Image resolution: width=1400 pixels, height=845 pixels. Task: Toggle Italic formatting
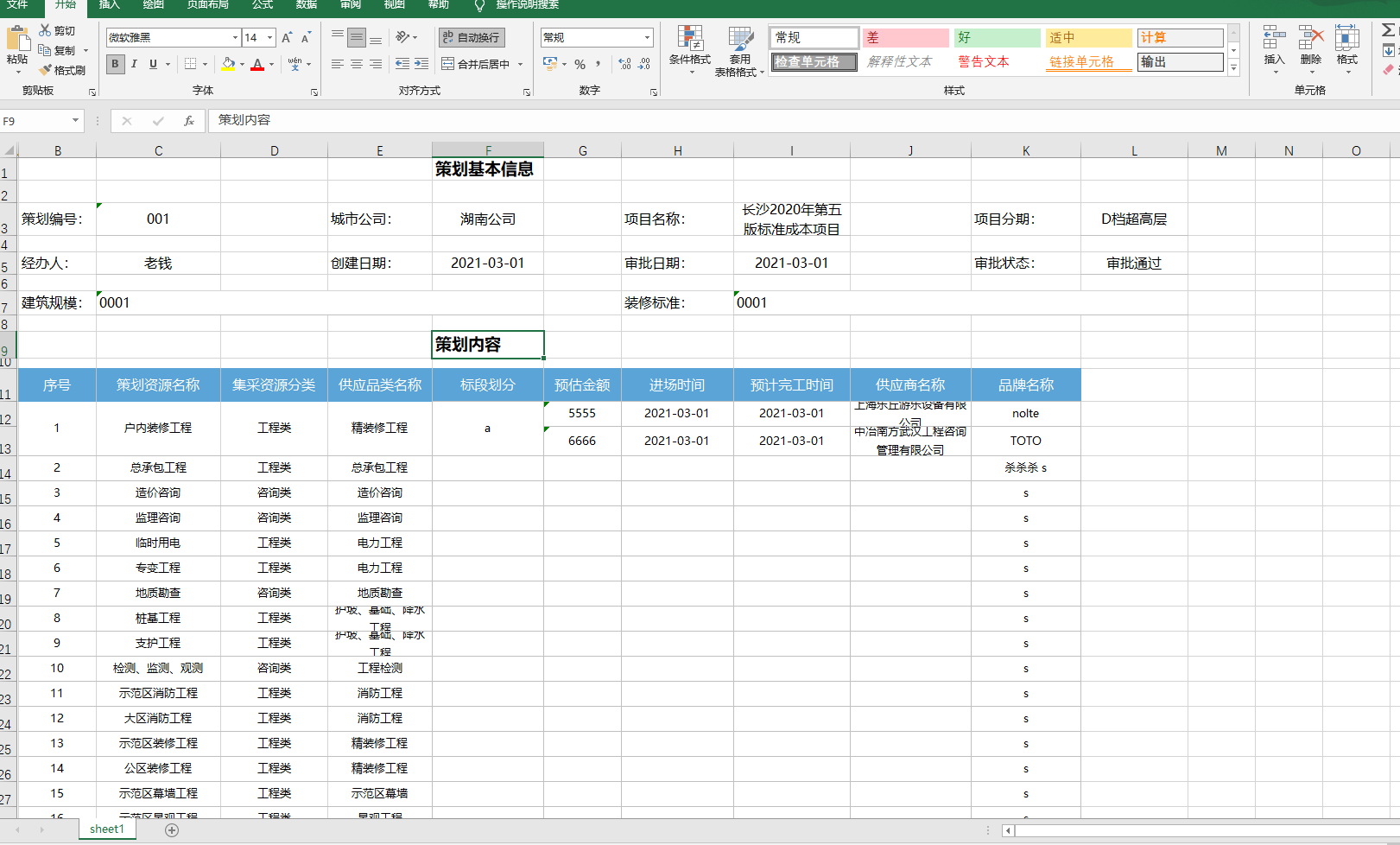coord(134,64)
